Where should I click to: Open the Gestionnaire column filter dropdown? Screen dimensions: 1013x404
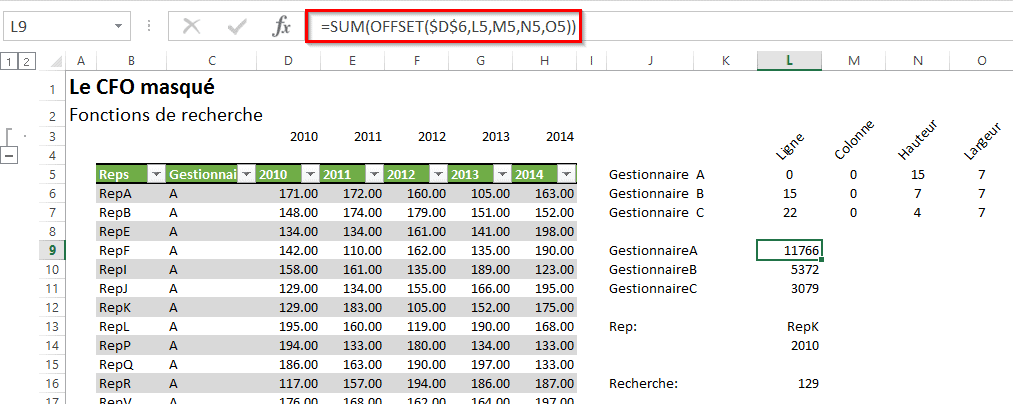[245, 175]
